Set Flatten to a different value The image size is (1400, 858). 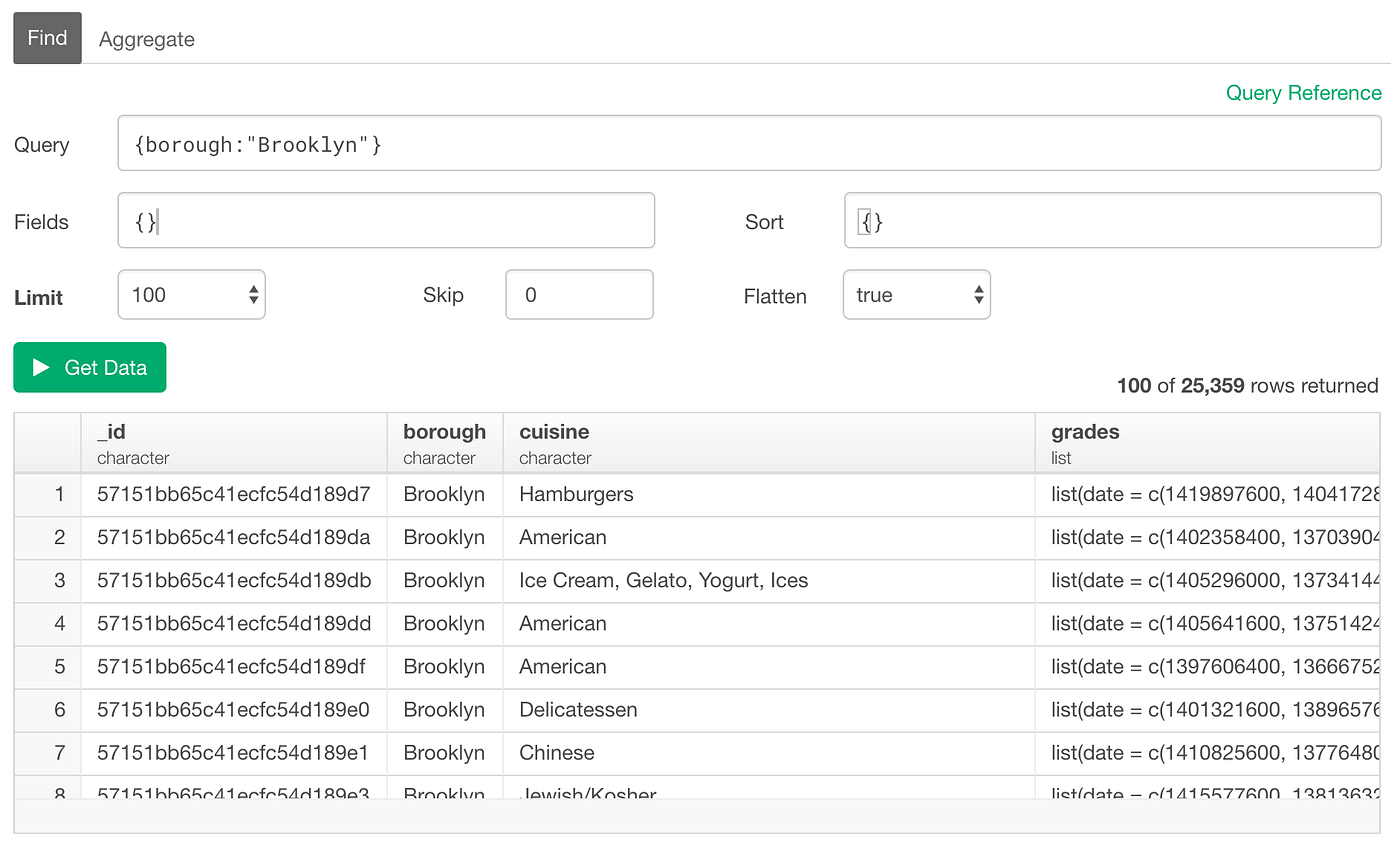tap(916, 294)
